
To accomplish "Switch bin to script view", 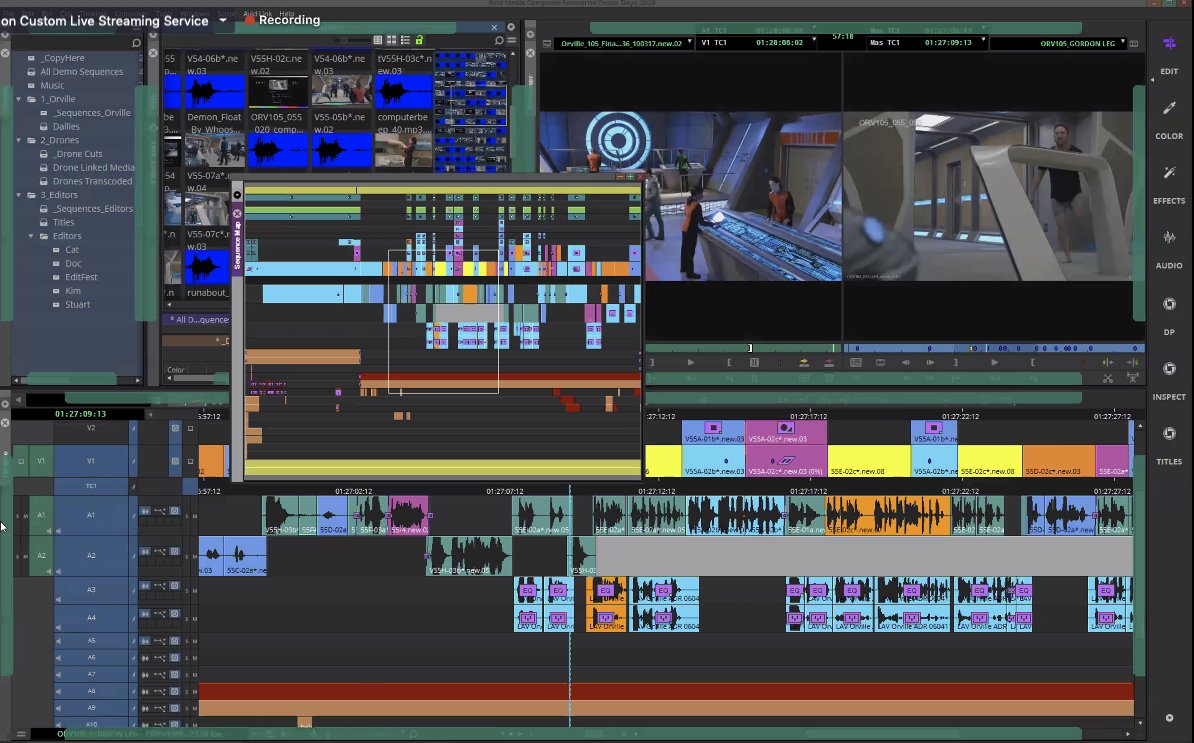I will click(x=405, y=40).
